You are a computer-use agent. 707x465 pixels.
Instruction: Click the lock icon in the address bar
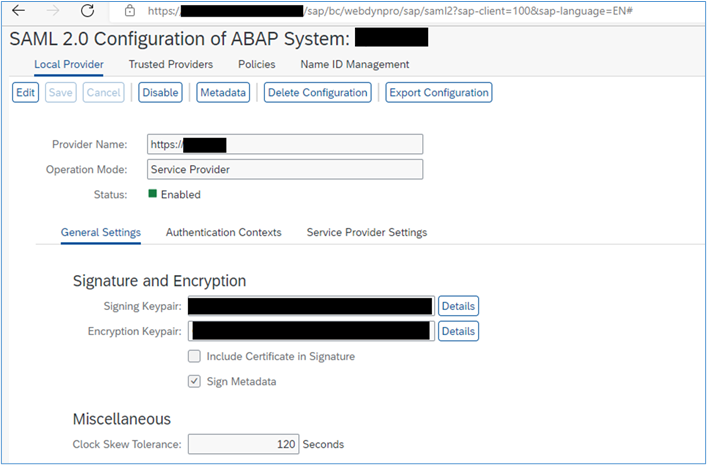click(130, 11)
